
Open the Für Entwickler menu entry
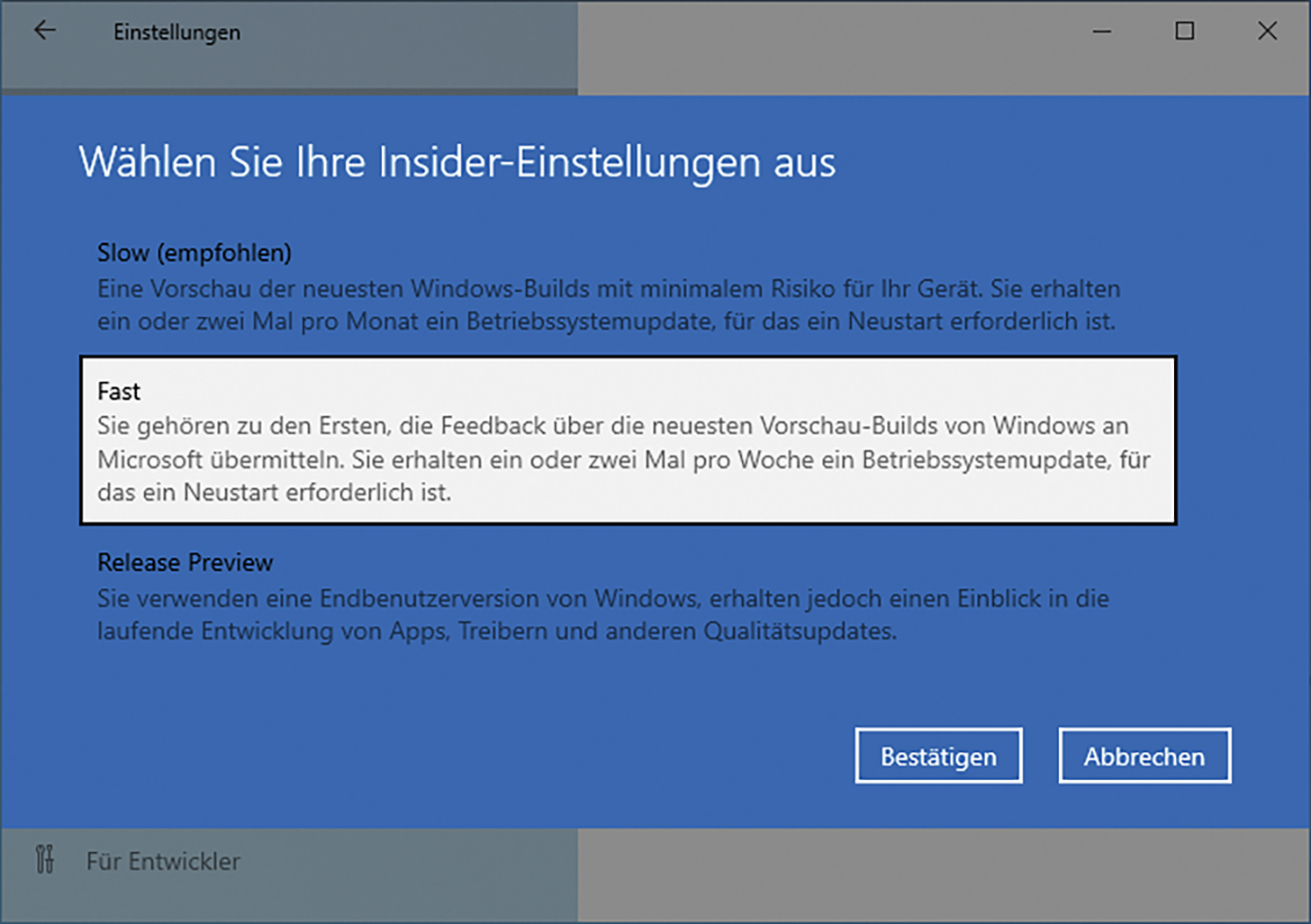coord(163,862)
